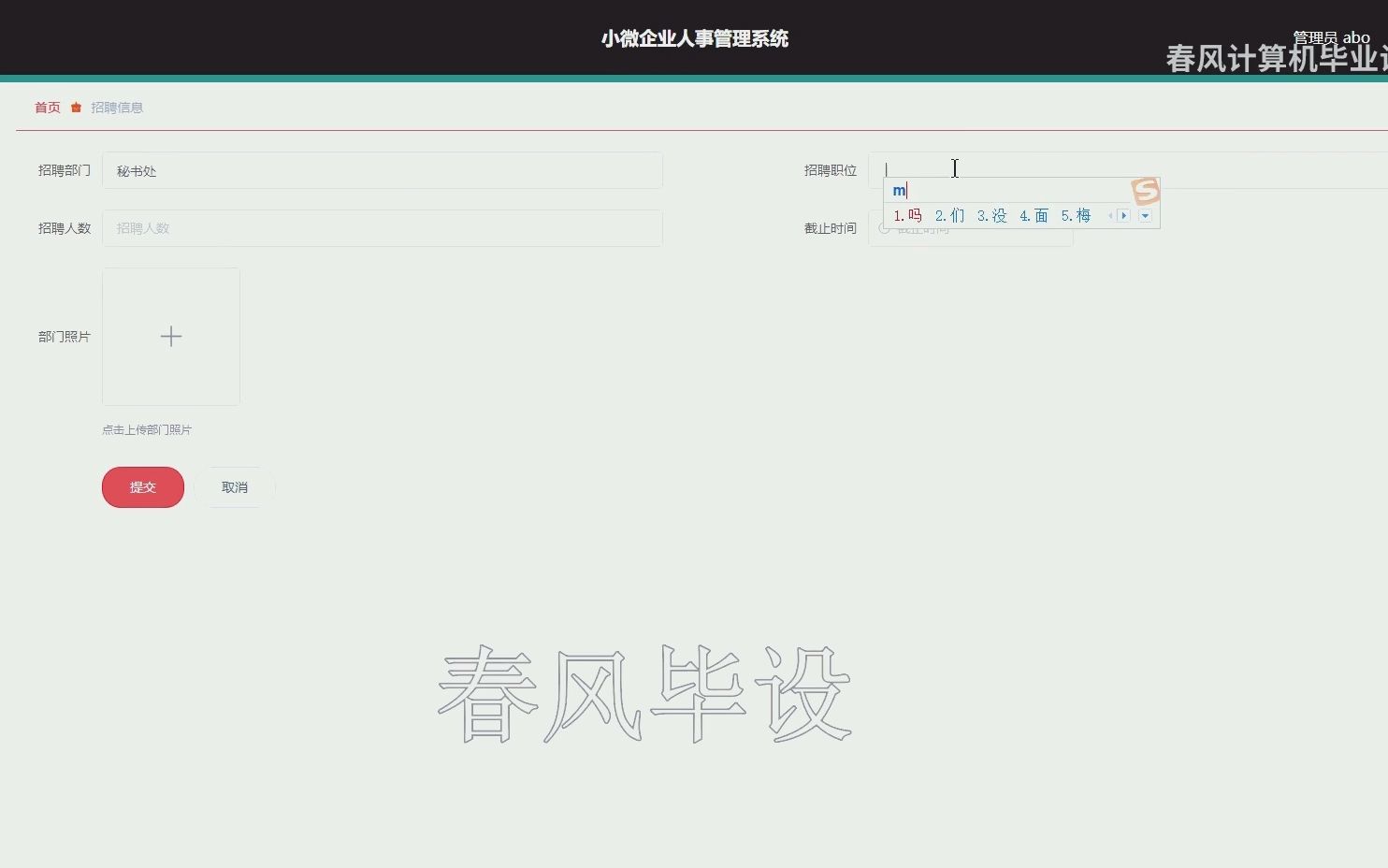Image resolution: width=1388 pixels, height=868 pixels.
Task: Click the 点击上传部门照片 hint text
Action: tap(147, 430)
